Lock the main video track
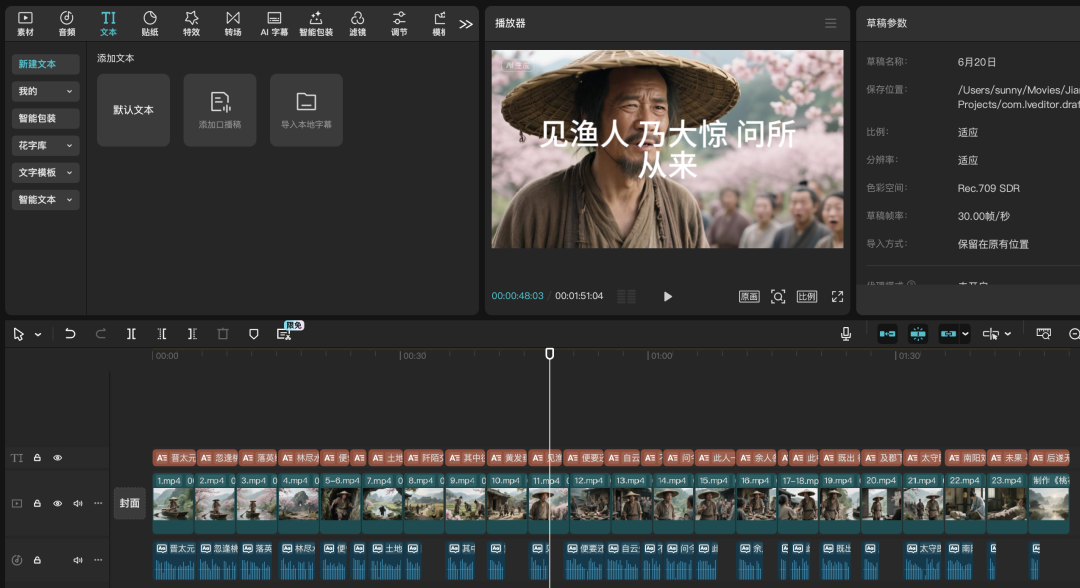The height and width of the screenshot is (588, 1080). click(x=37, y=503)
